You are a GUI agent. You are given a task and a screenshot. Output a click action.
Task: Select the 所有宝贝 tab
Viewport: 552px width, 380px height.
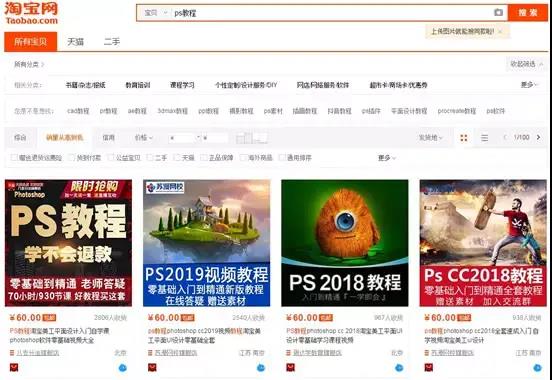[x=31, y=42]
